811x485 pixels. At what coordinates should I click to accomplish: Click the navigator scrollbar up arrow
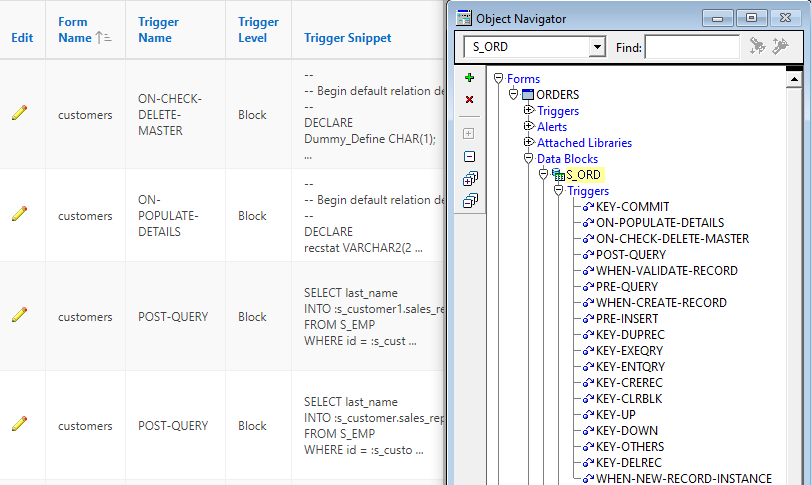(x=796, y=77)
